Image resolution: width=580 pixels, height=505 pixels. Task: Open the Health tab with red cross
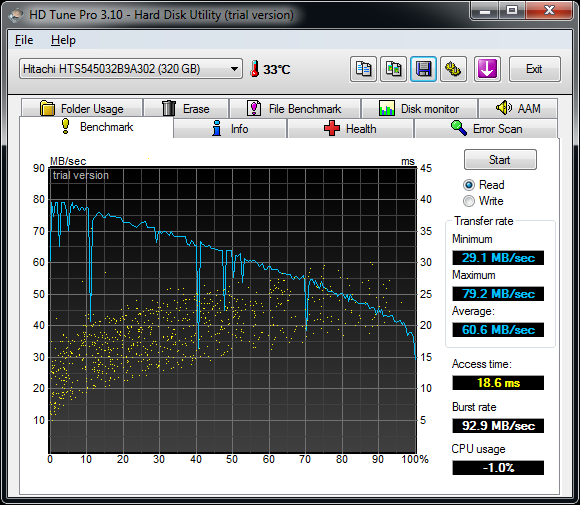350,129
